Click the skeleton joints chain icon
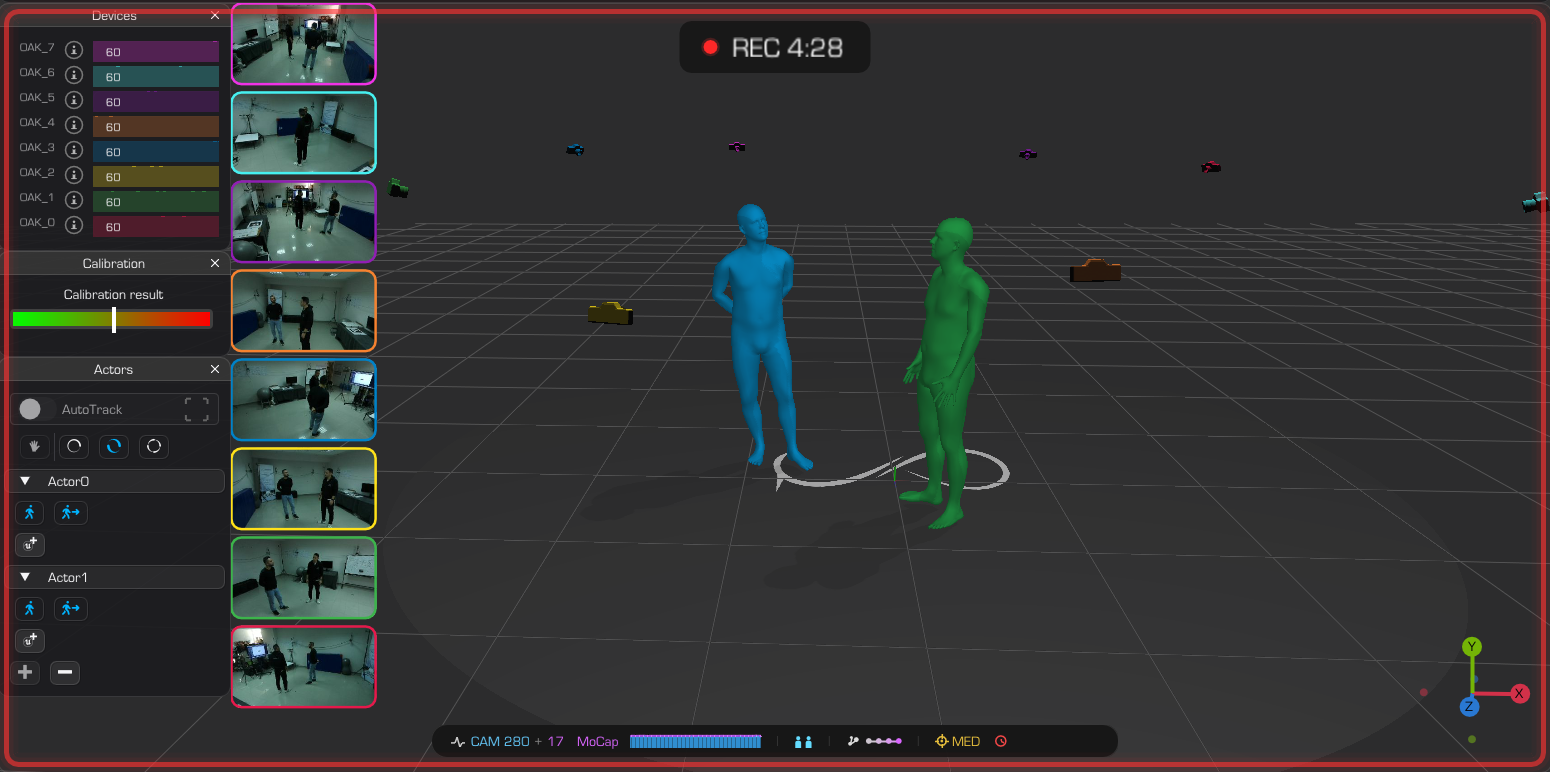The image size is (1550, 772). 875,742
